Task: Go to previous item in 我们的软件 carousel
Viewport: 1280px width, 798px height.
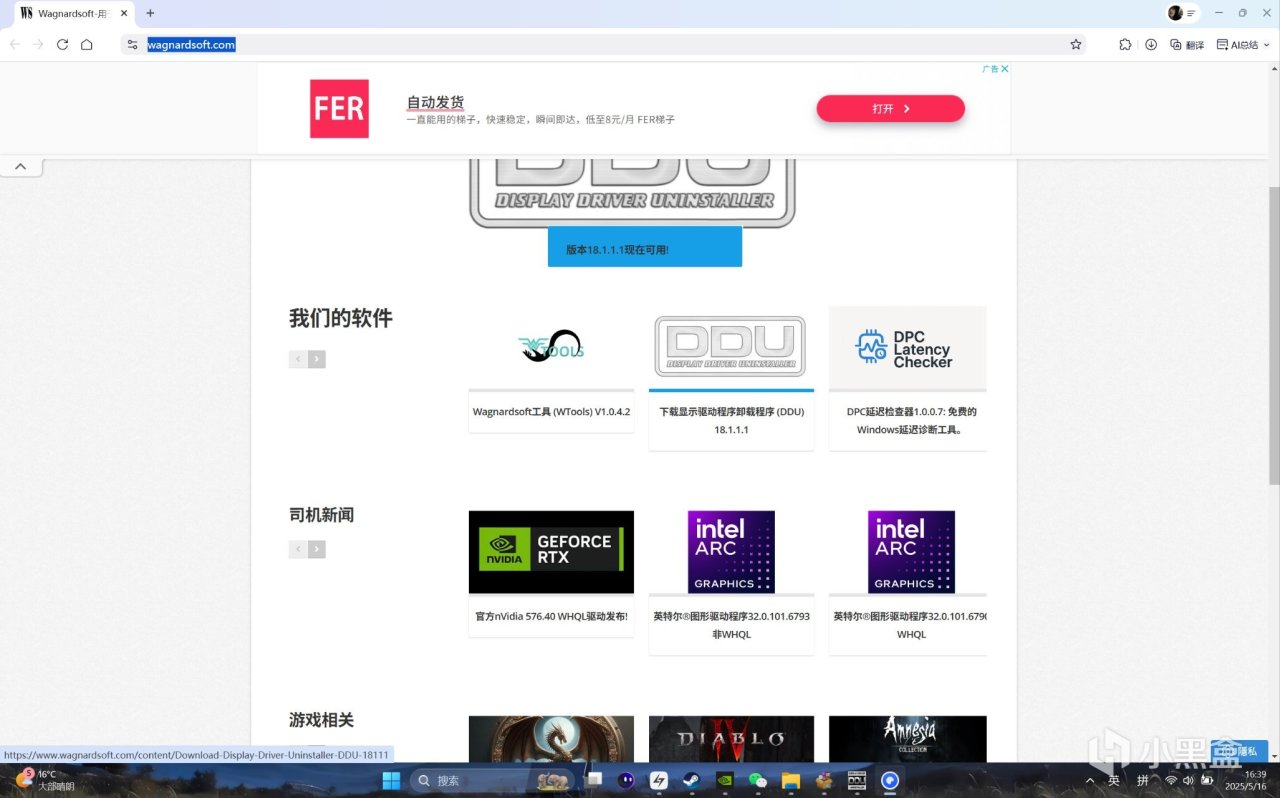Action: 298,359
